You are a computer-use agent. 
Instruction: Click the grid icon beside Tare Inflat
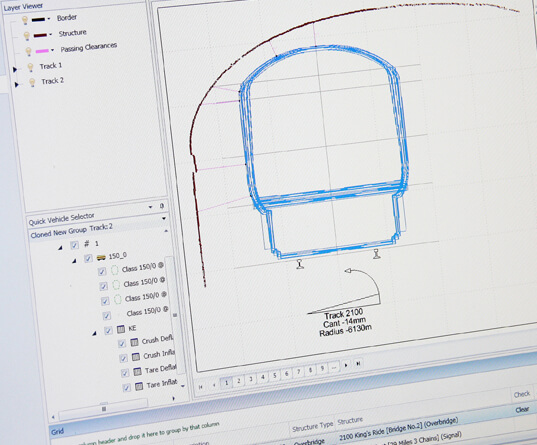tap(139, 386)
